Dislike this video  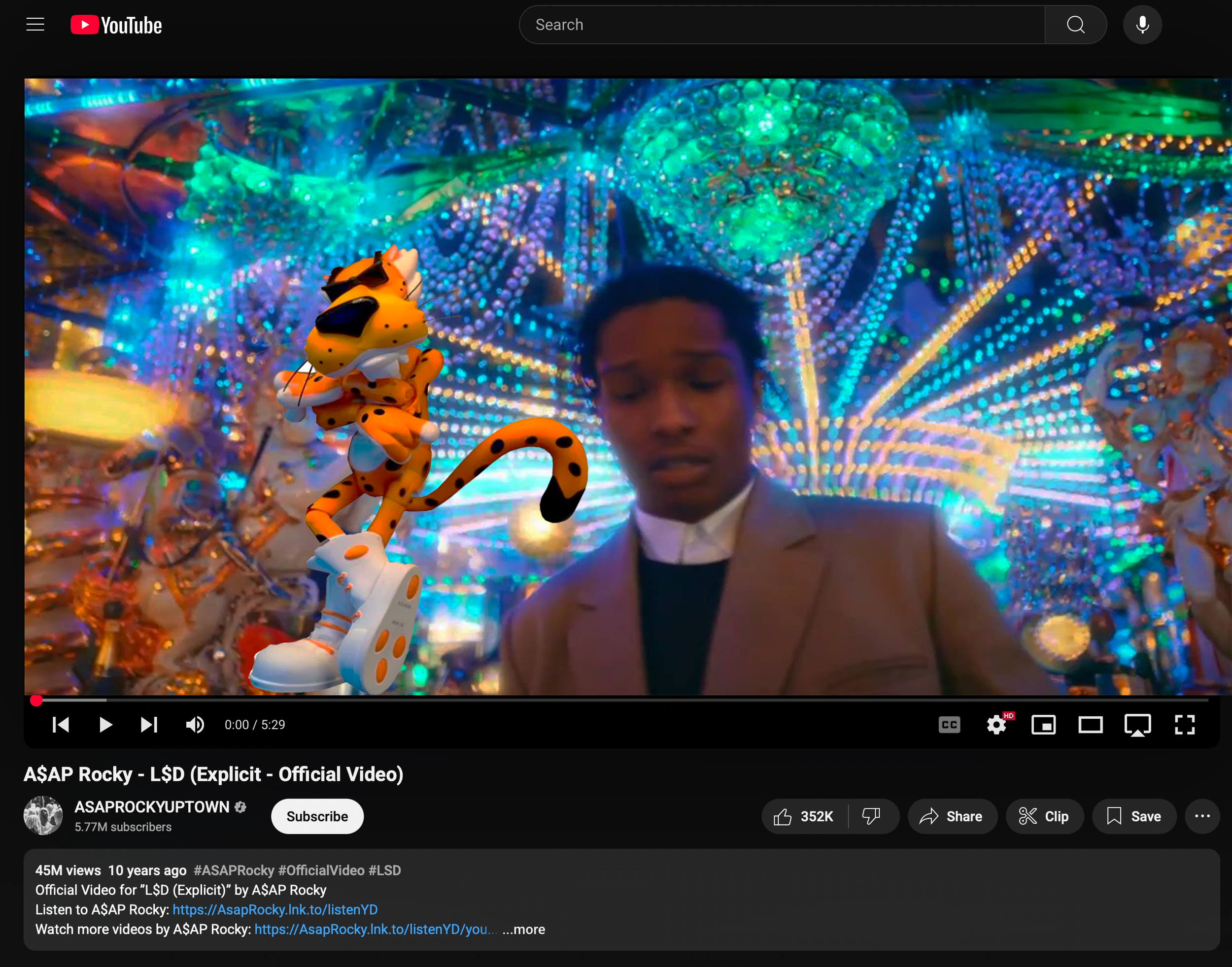click(871, 816)
